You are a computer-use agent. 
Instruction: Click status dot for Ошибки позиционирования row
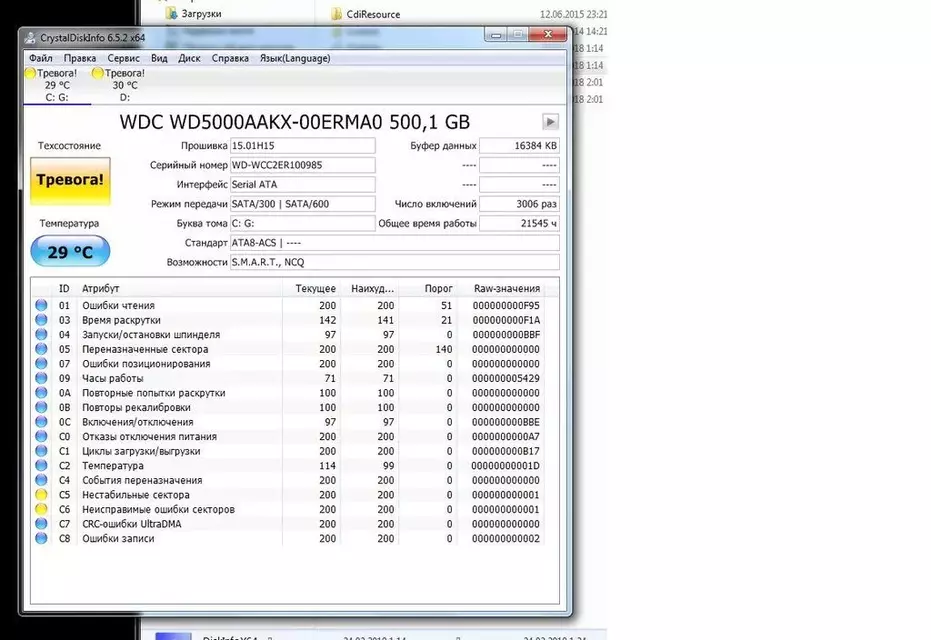coord(41,363)
